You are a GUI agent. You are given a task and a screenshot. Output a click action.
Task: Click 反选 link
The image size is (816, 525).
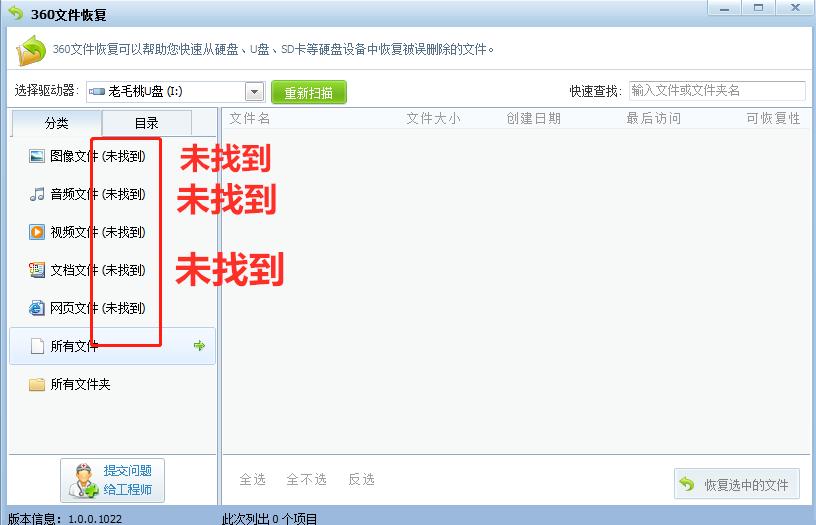[x=361, y=479]
